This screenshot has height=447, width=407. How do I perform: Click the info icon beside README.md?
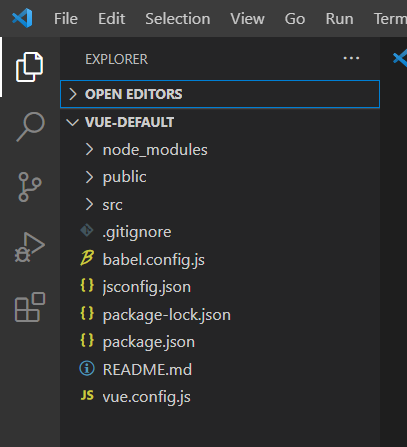tap(87, 368)
